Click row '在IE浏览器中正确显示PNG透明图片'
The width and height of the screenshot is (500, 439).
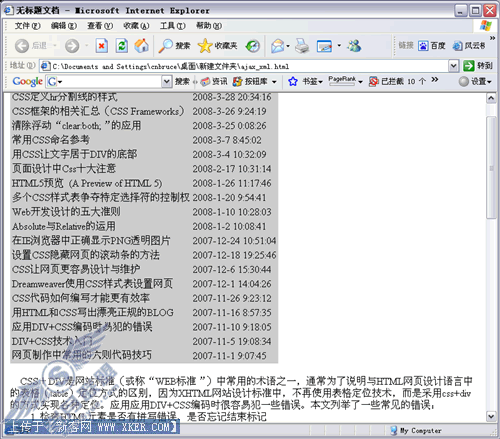tap(144, 240)
